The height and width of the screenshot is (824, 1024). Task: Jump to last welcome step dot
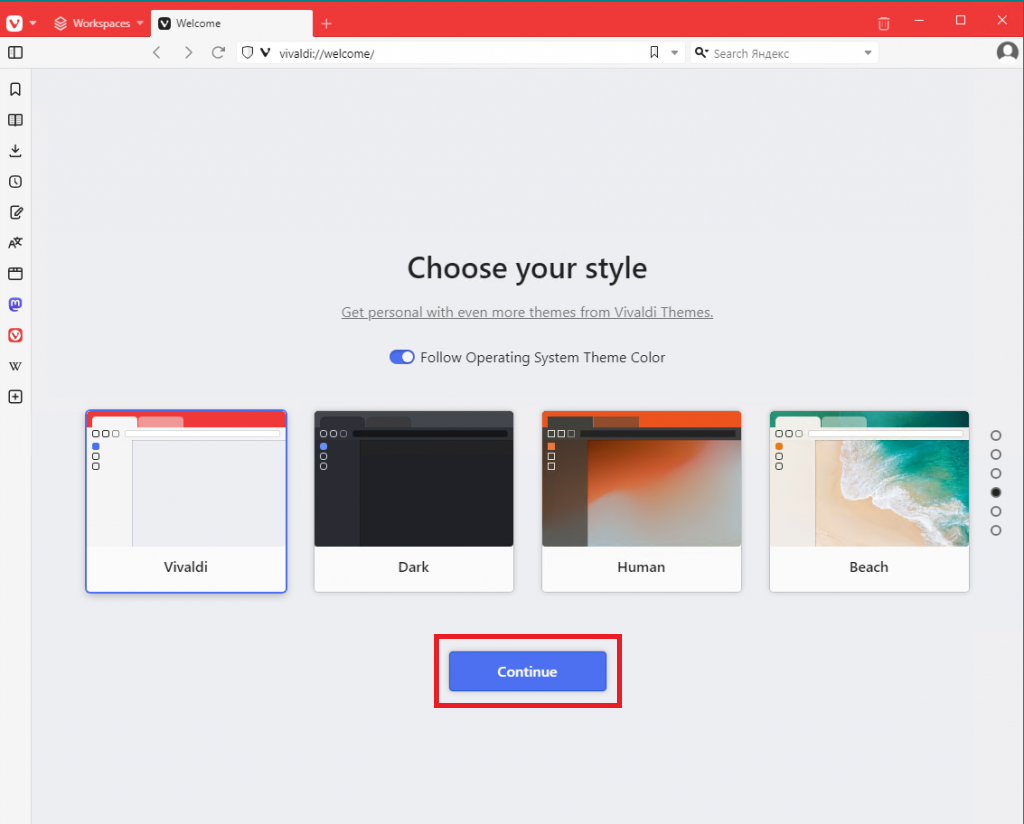(996, 530)
